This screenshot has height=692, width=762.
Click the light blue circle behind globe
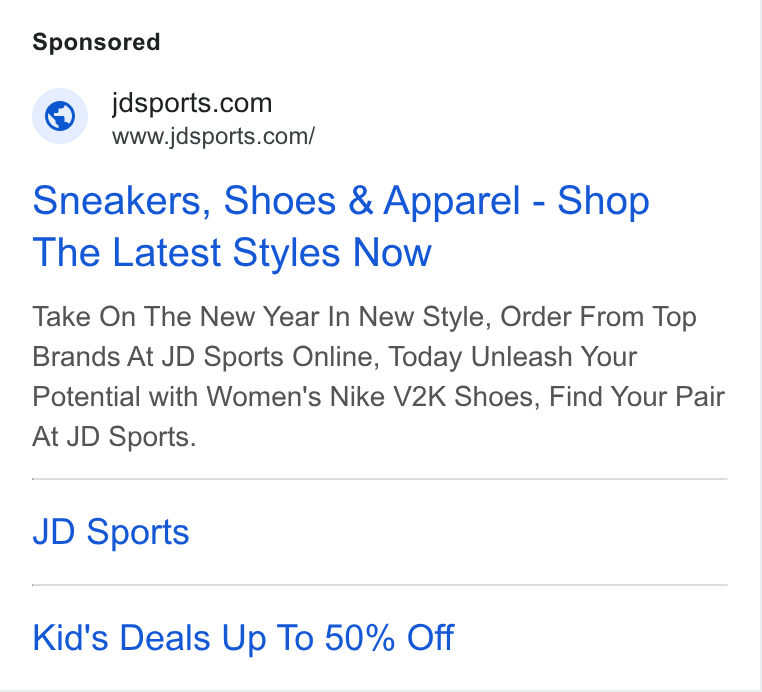click(x=60, y=116)
